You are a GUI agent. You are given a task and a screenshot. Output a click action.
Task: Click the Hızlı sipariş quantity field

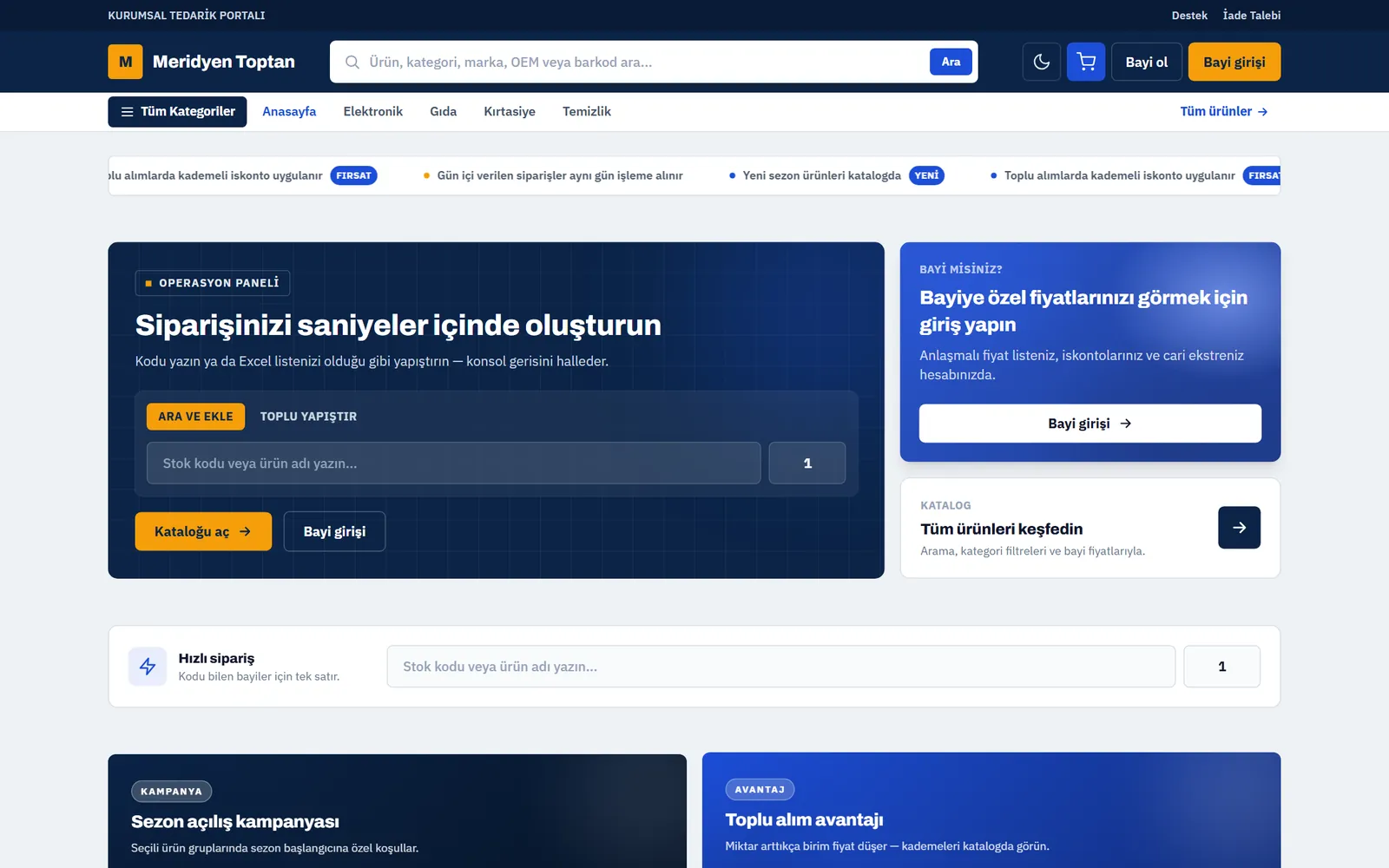coord(1221,667)
